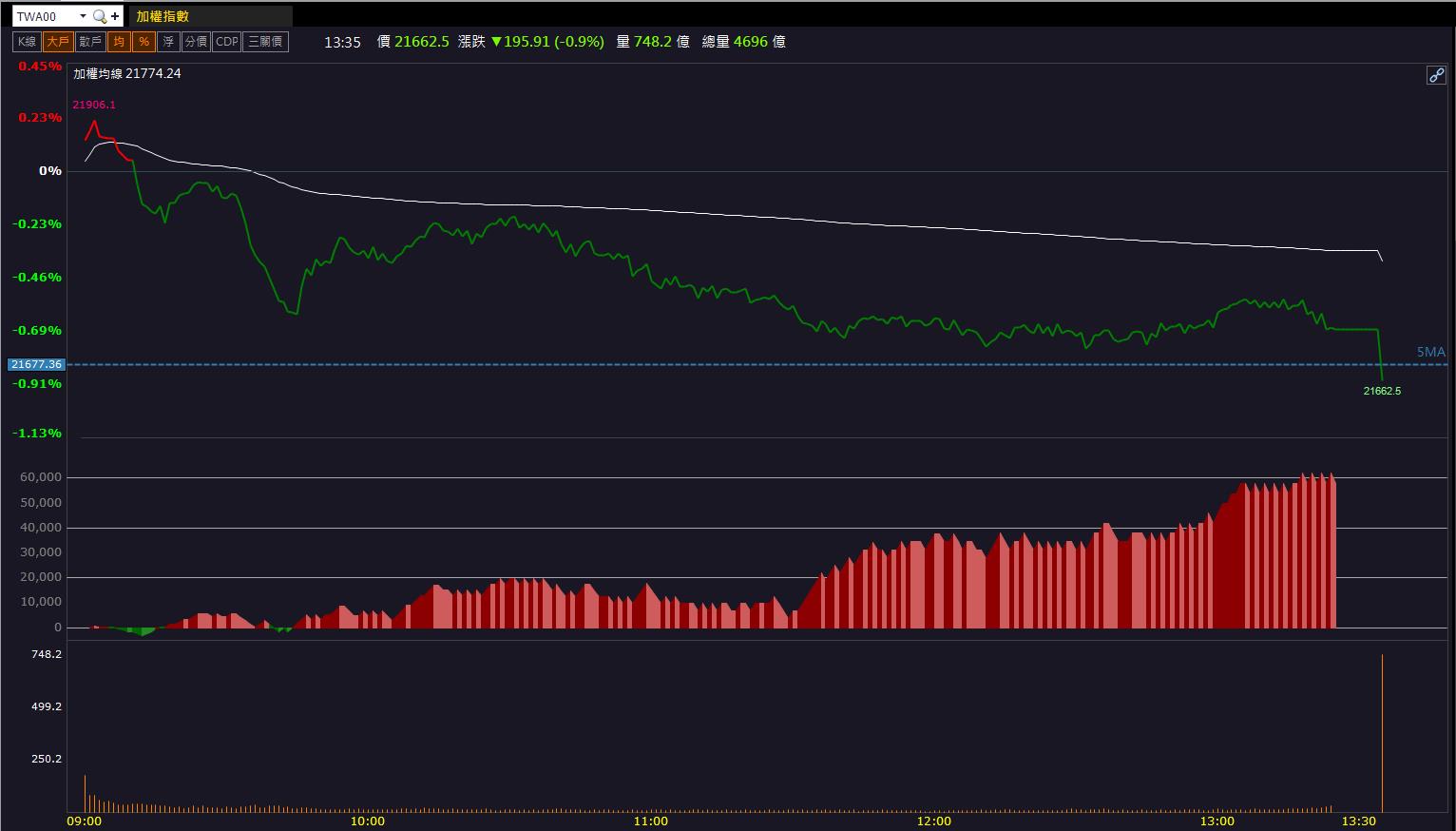Screen dimensions: 1456x831
Task: Click the plus add-symbol icon
Action: coord(115,16)
